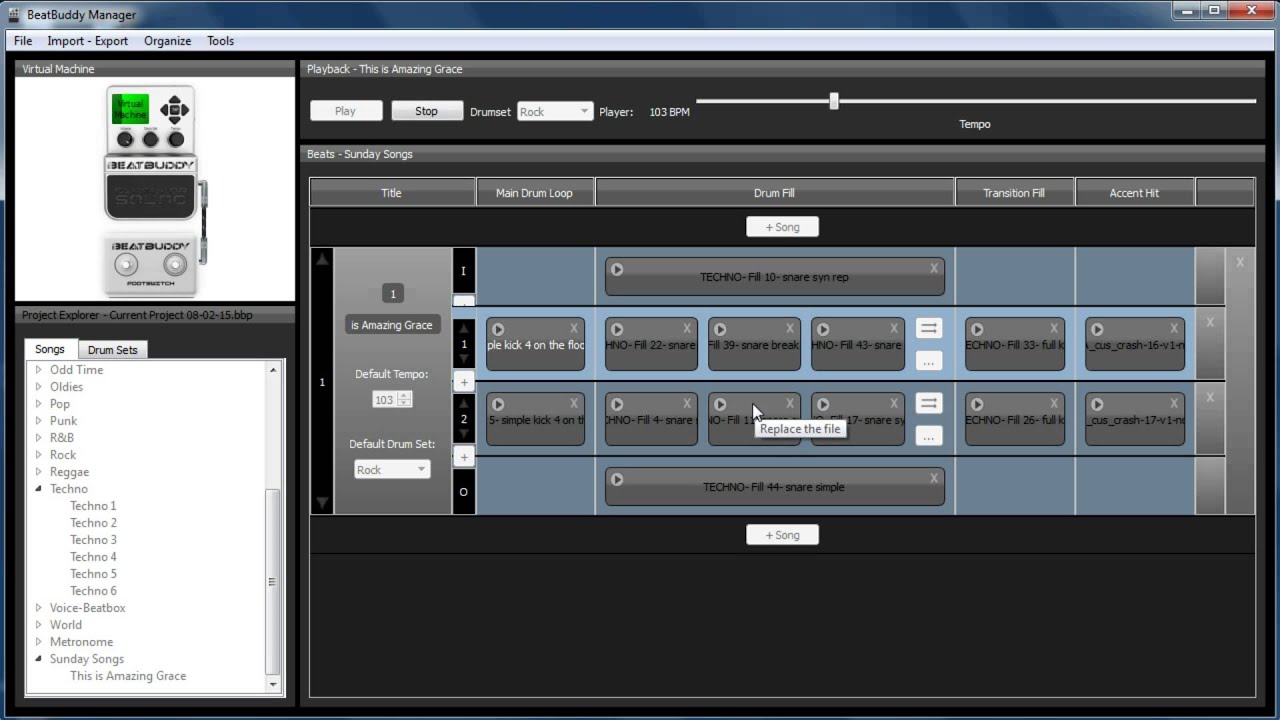Viewport: 1280px width, 720px height.
Task: Delete part 2 row using right-side X
Action: point(1210,397)
